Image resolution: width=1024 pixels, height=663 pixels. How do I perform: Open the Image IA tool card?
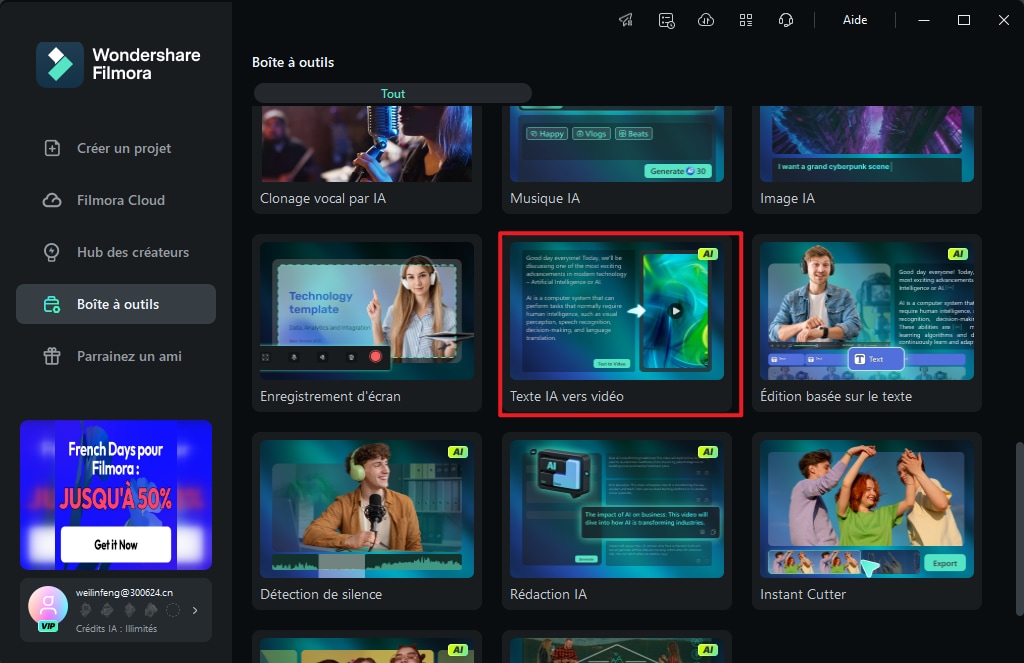867,159
